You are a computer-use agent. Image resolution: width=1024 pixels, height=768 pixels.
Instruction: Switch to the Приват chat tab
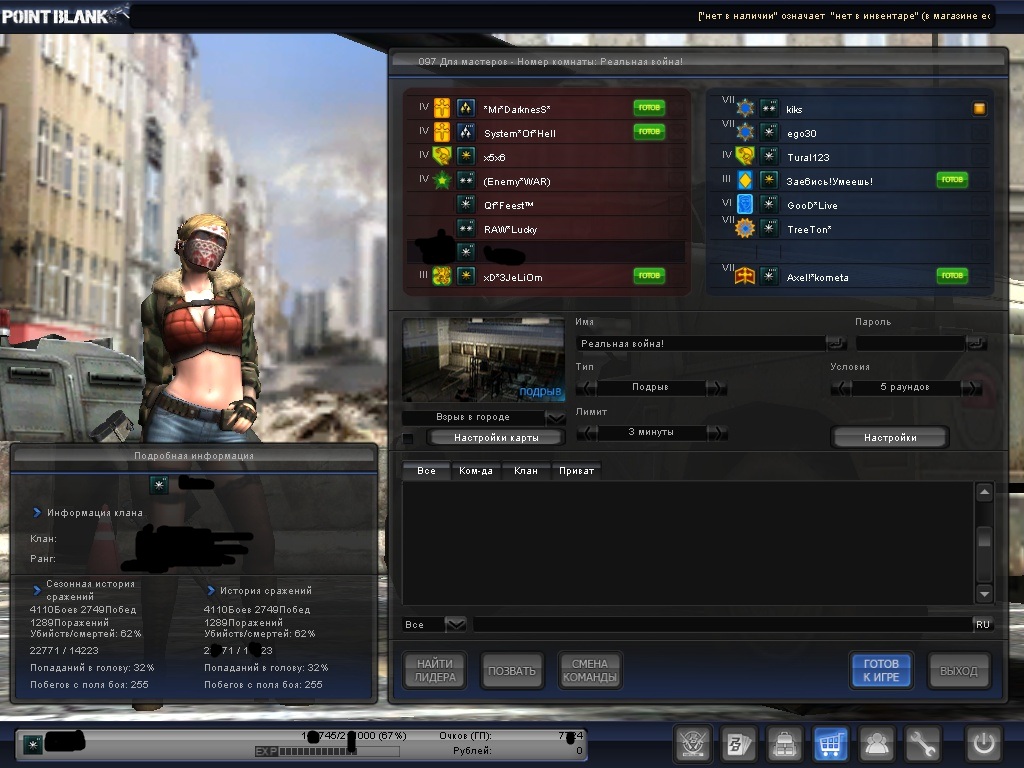[x=576, y=471]
